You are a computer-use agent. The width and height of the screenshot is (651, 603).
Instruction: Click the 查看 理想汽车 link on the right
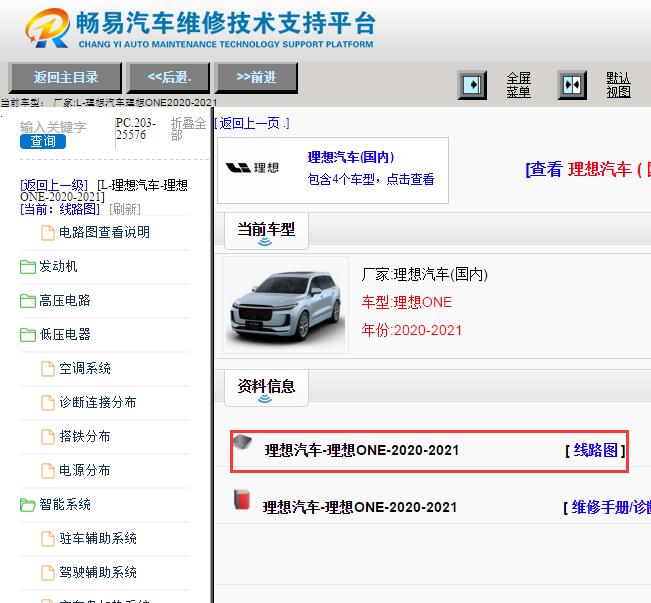[x=587, y=169]
